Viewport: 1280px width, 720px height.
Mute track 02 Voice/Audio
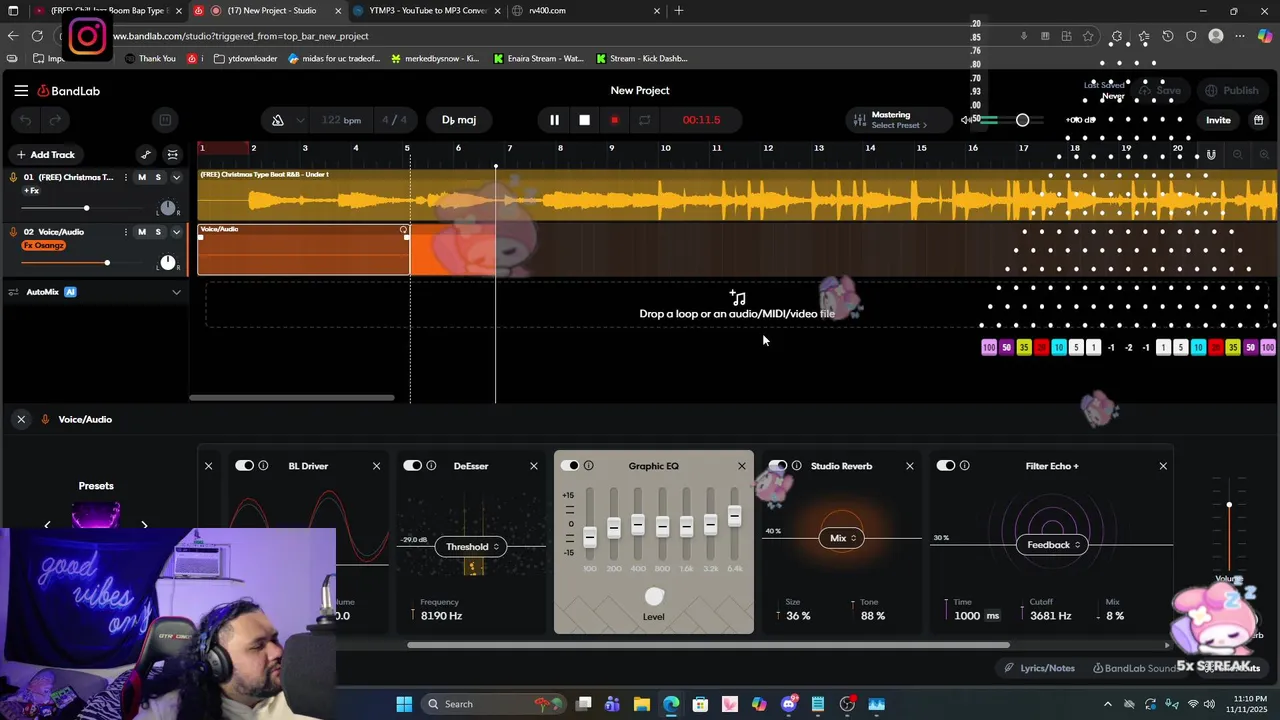[x=141, y=232]
